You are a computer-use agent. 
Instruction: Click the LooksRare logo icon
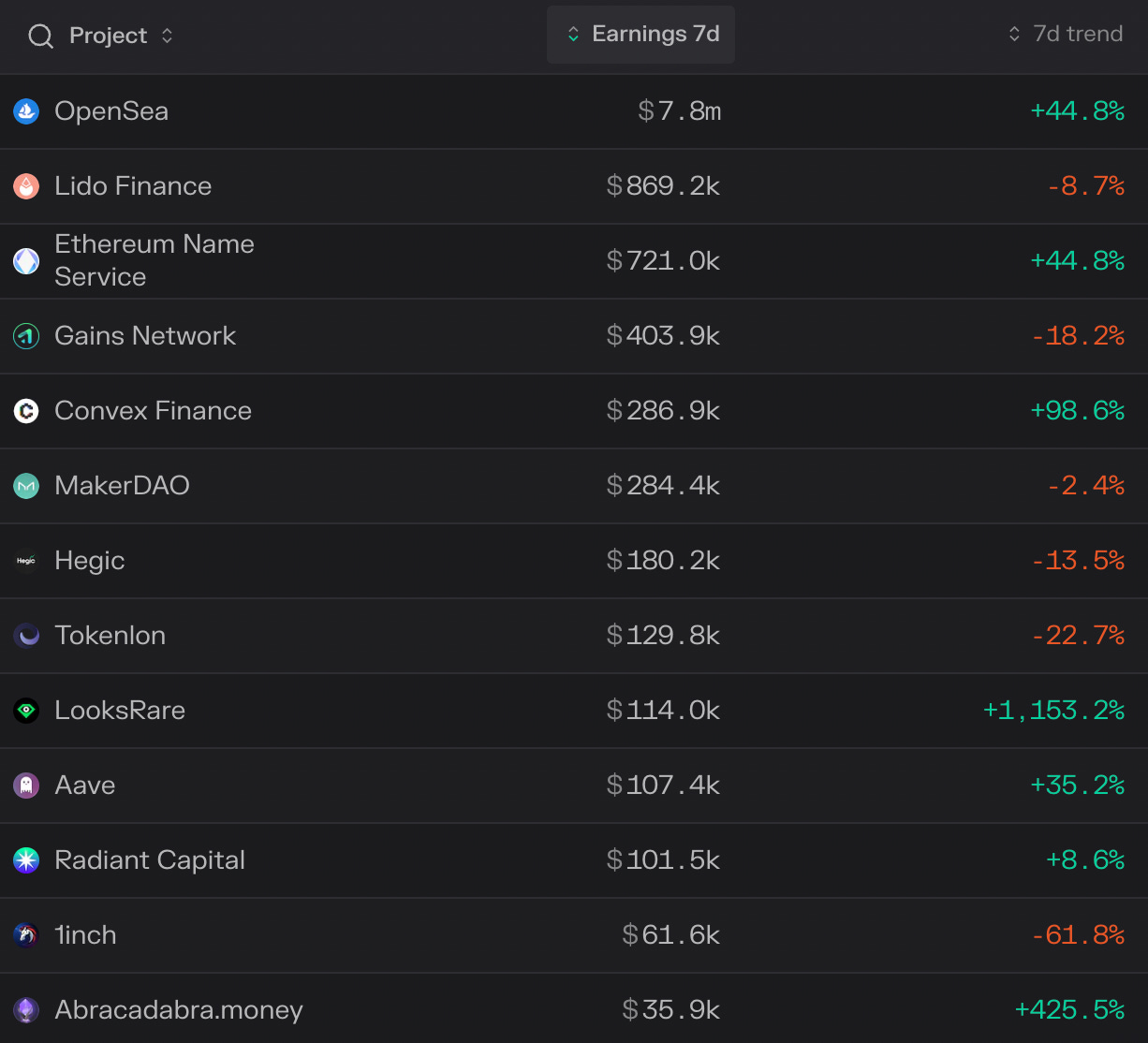[26, 711]
